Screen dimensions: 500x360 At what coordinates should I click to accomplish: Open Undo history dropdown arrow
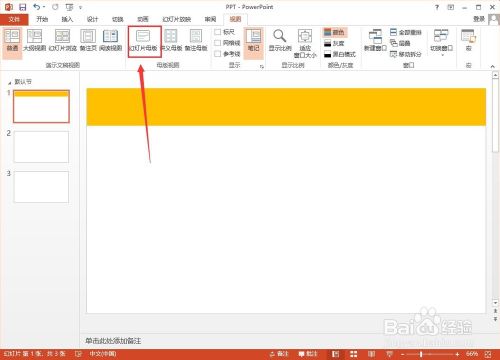tap(44, 7)
